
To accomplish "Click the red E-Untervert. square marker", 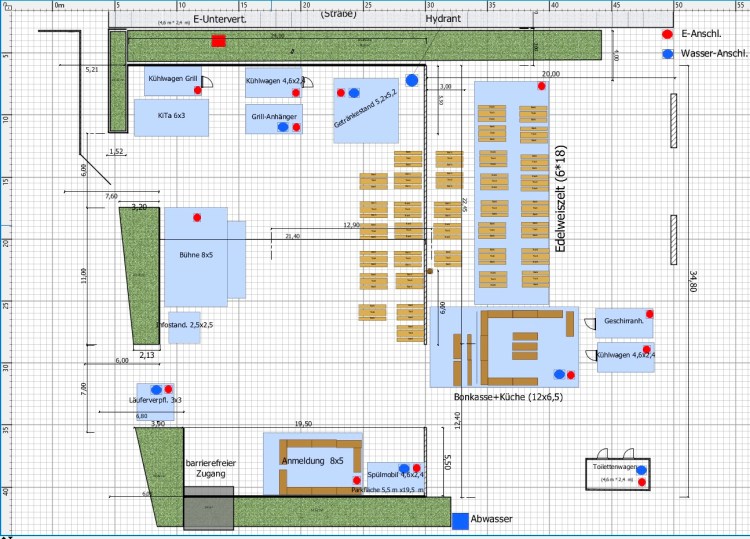I will 218,41.
